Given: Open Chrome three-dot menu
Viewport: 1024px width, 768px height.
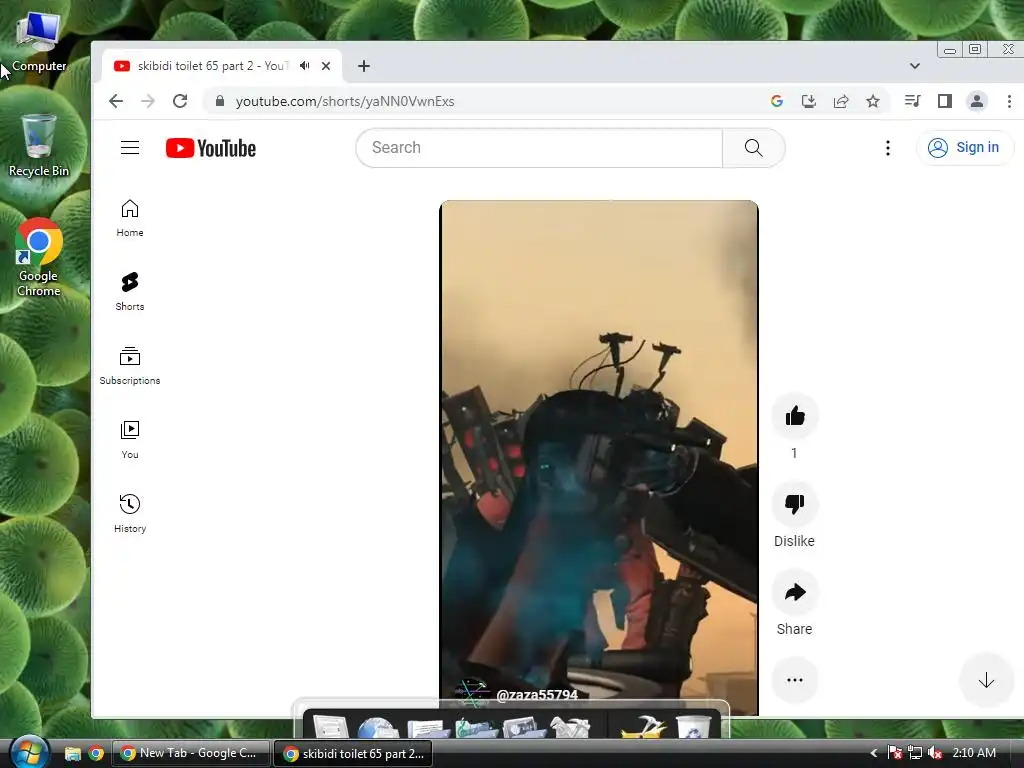Looking at the screenshot, I should point(1009,101).
